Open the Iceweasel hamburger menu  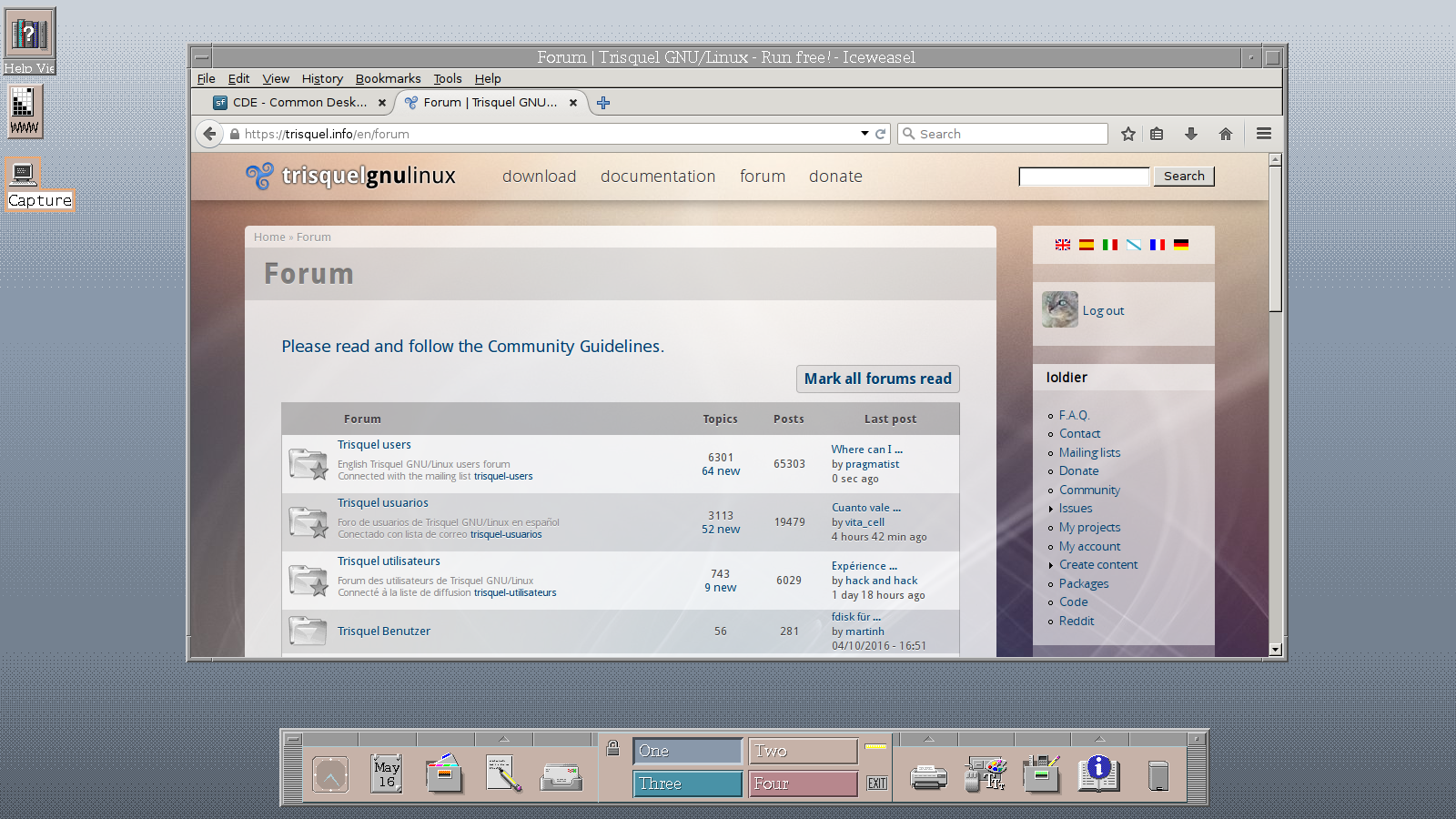1264,133
